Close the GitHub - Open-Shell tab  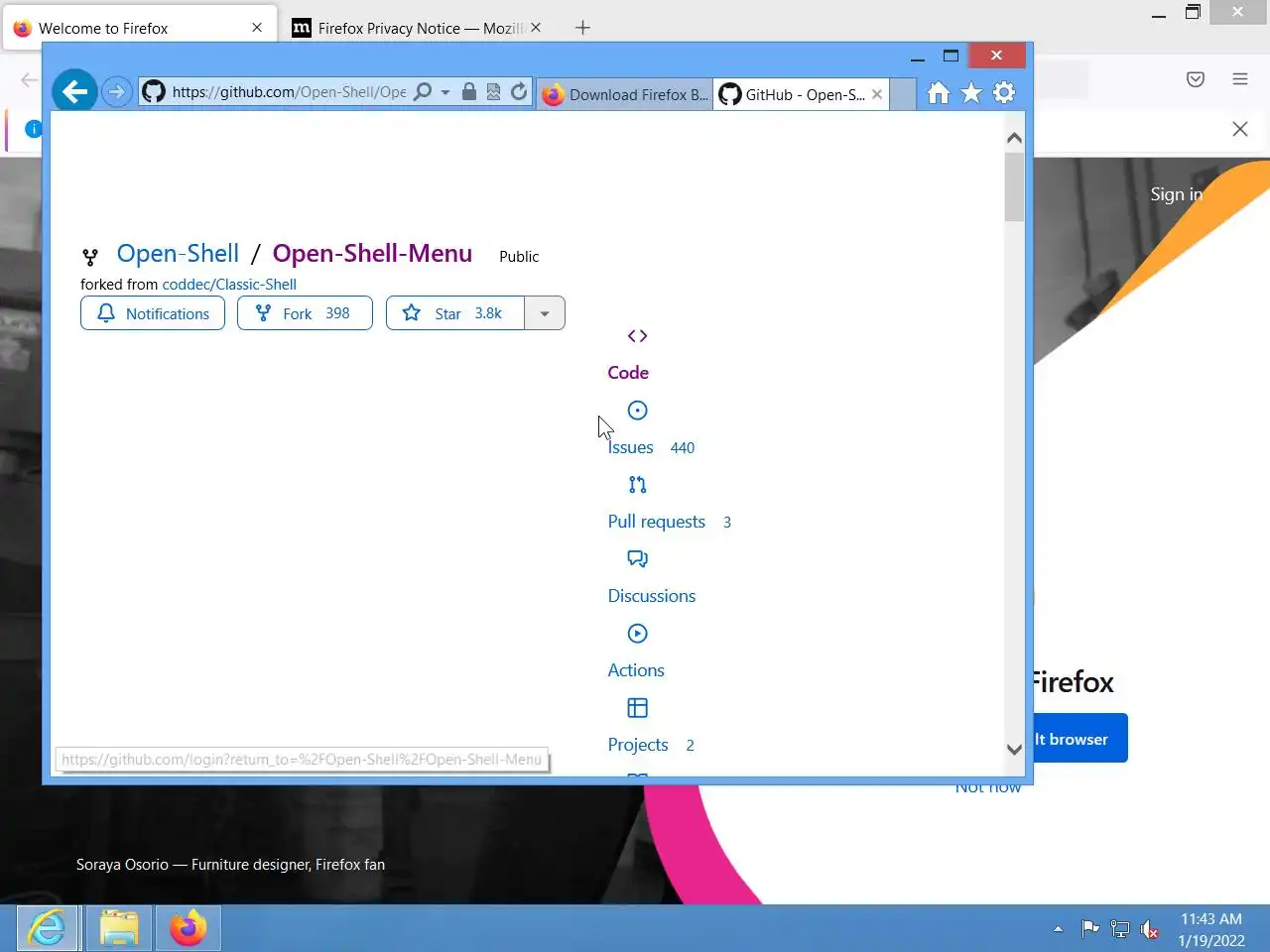coord(877,94)
